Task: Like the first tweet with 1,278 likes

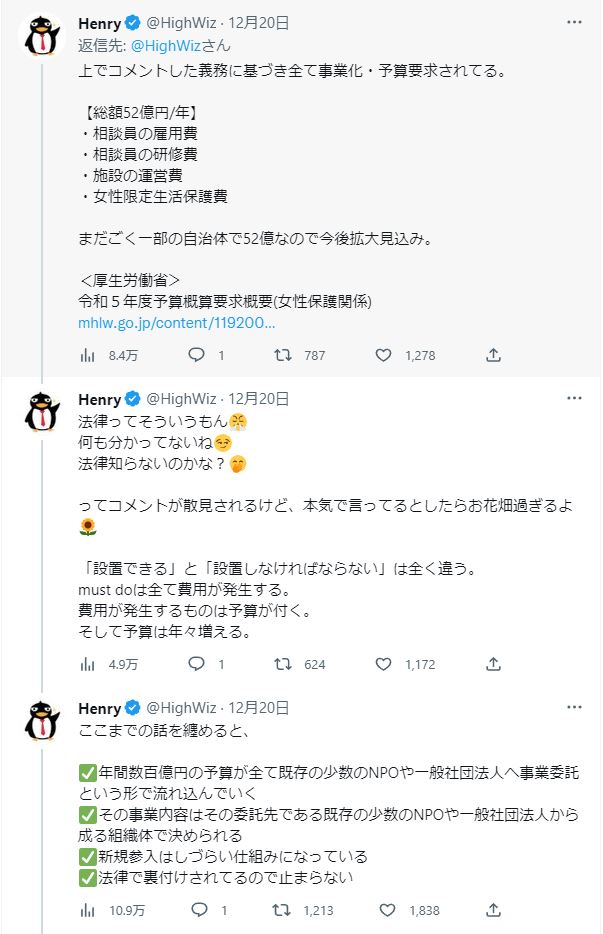Action: pyautogui.click(x=386, y=354)
